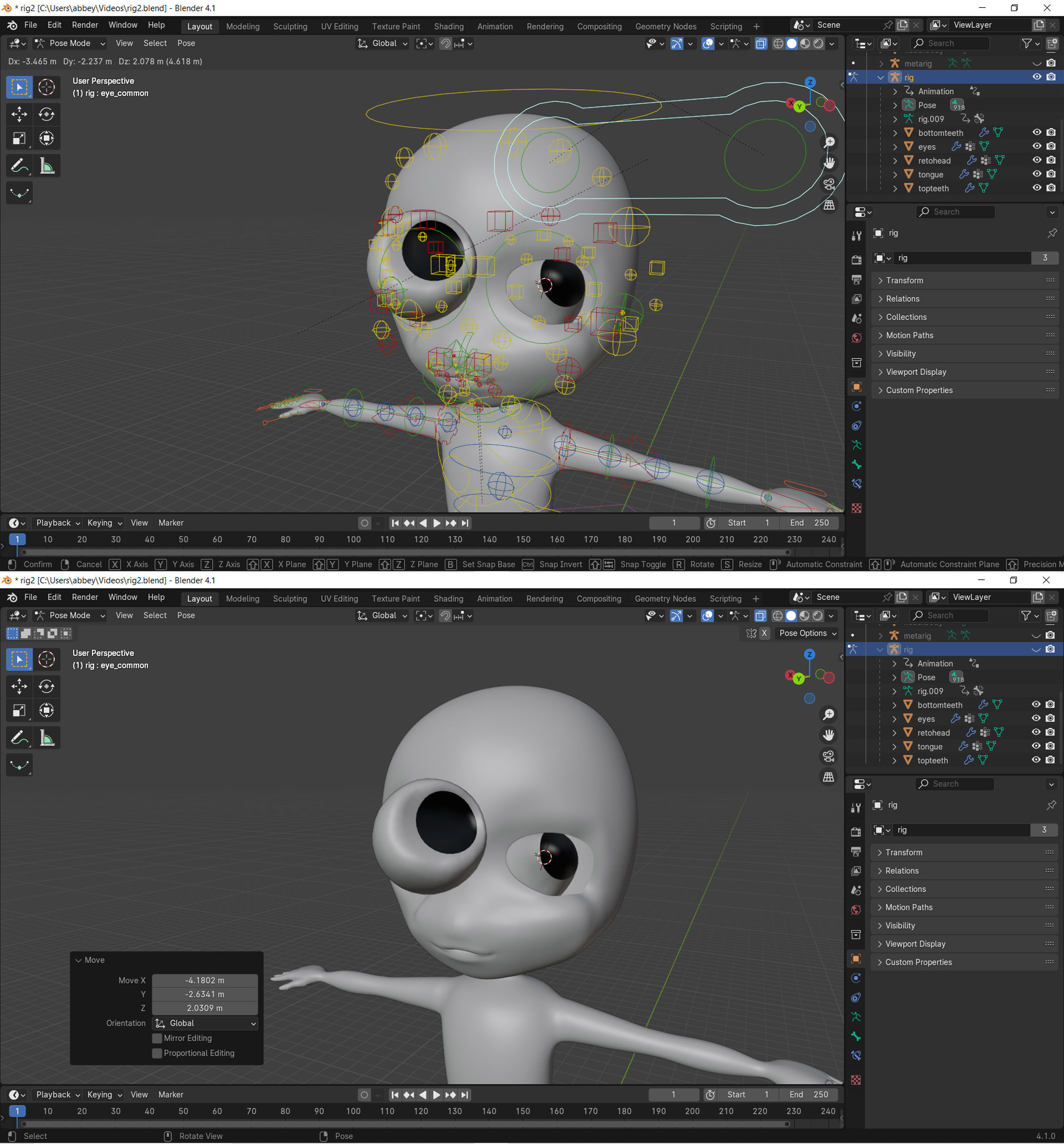This screenshot has height=1144, width=1064.
Task: Click the zoom magnifier gizmo in the bottom viewport
Action: tap(828, 714)
